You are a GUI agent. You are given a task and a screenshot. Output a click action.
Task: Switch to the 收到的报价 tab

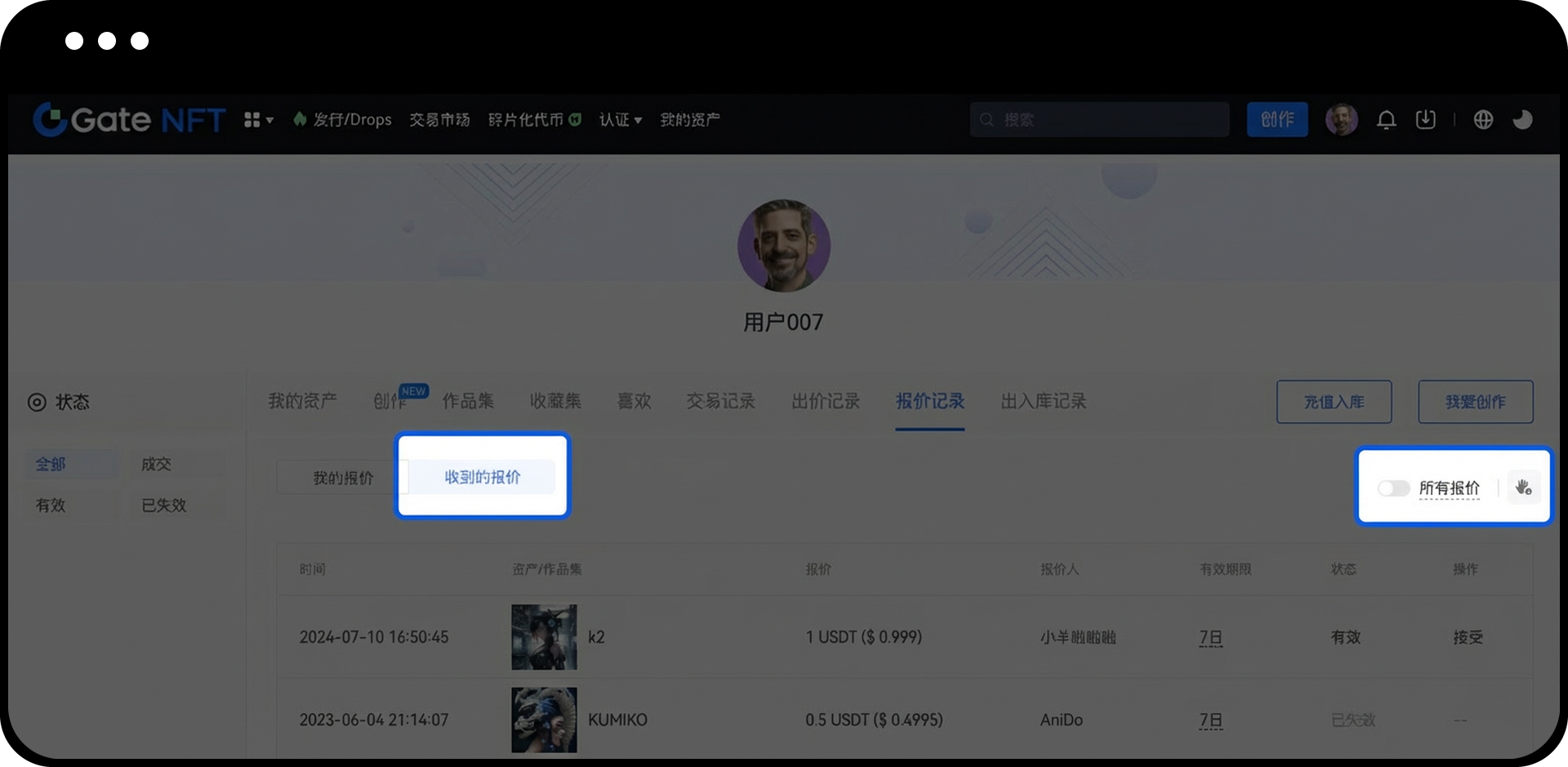tap(482, 477)
